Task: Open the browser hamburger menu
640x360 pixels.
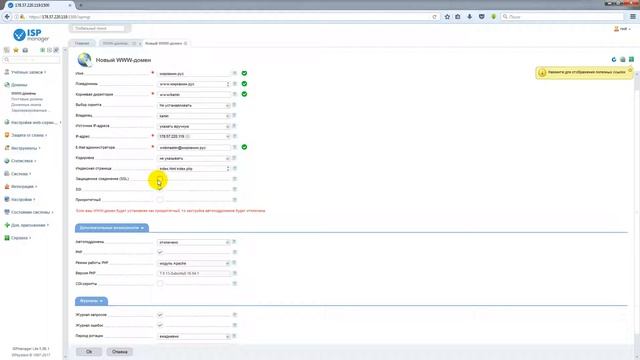Action: click(x=633, y=17)
